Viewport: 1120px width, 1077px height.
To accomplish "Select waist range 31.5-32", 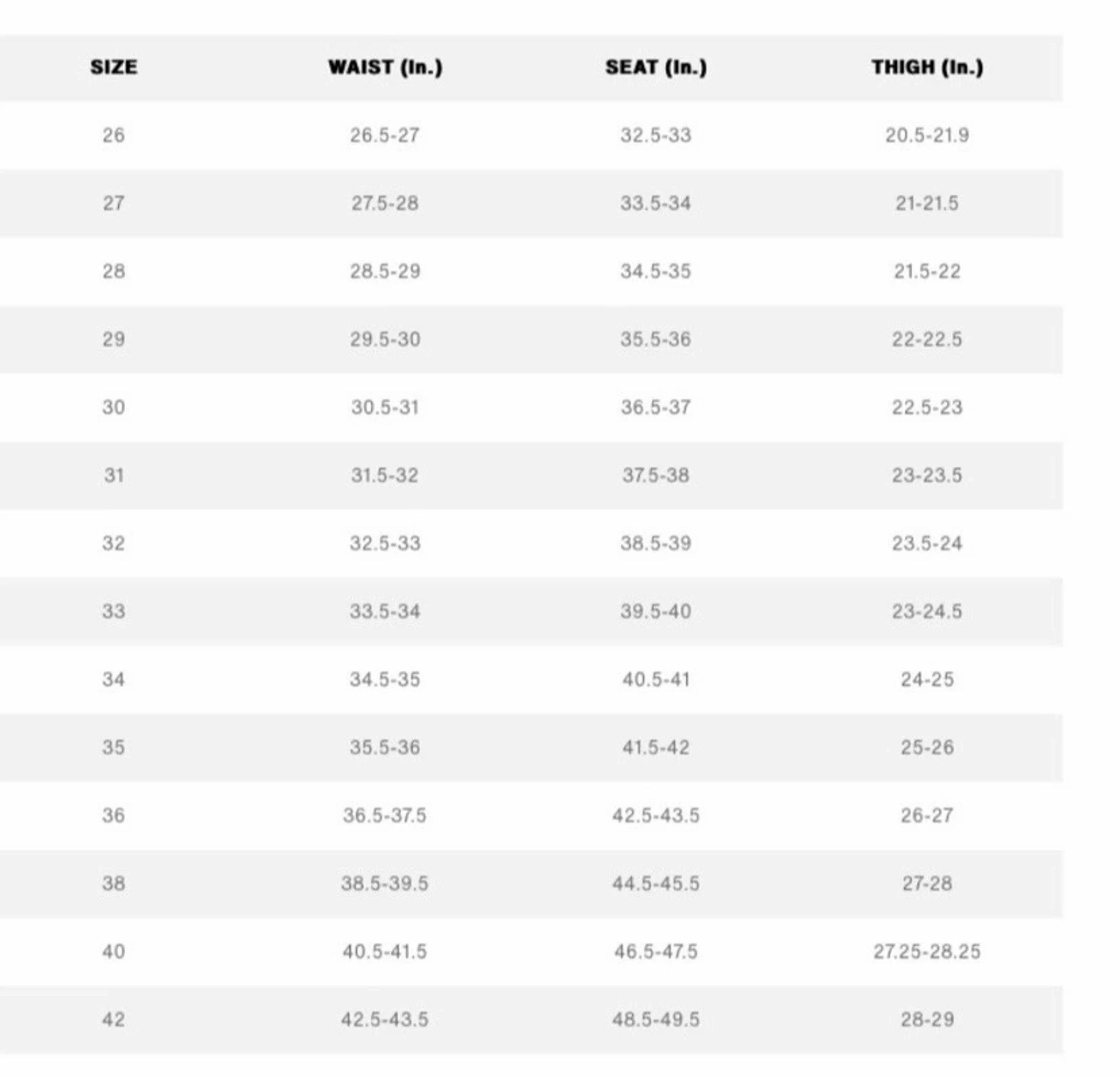I will (385, 476).
